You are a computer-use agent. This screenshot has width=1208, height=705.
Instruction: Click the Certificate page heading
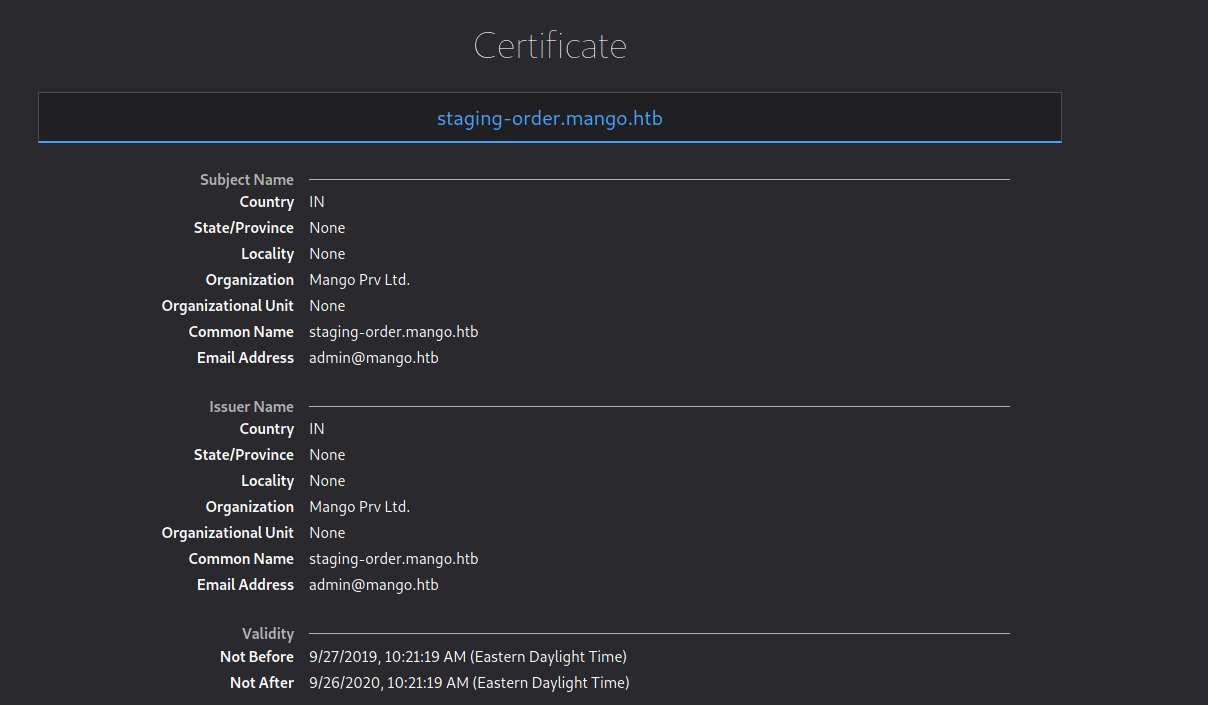point(550,45)
